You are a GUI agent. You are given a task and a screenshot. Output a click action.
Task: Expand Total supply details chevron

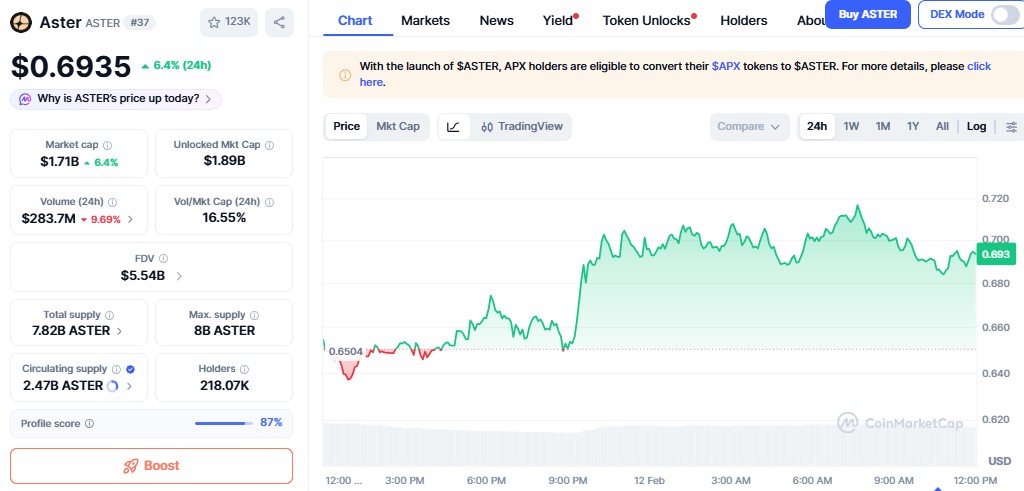tap(119, 331)
